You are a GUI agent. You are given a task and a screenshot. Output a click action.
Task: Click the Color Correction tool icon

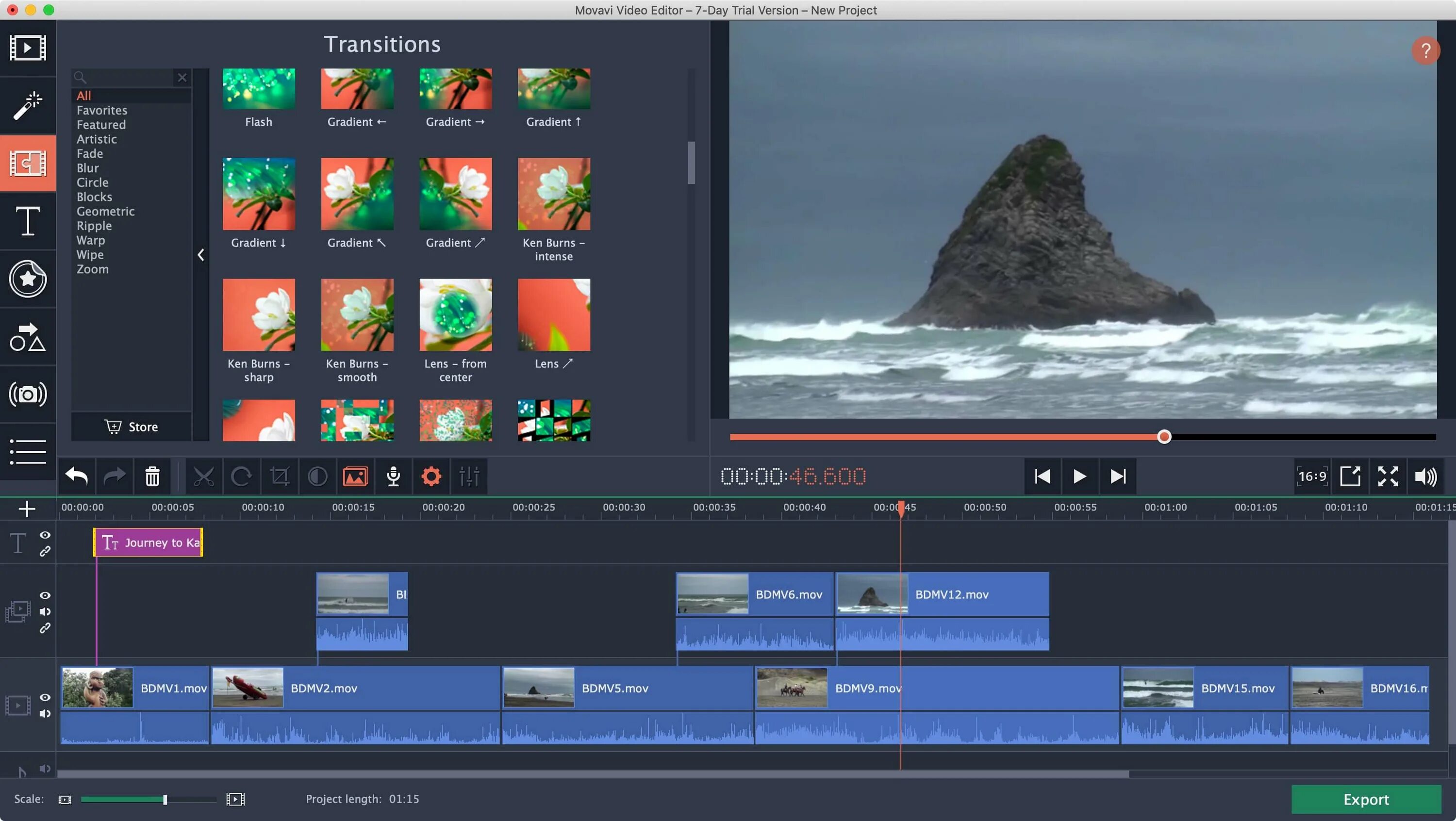pos(317,477)
